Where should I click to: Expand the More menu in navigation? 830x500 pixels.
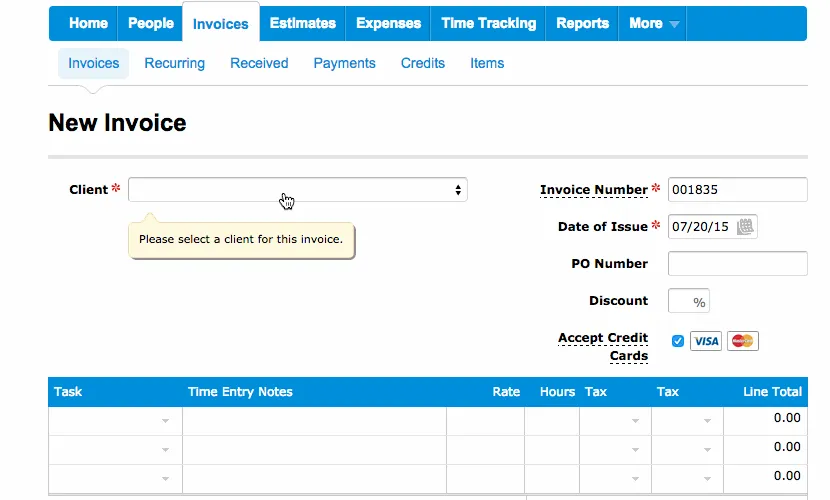tap(654, 24)
